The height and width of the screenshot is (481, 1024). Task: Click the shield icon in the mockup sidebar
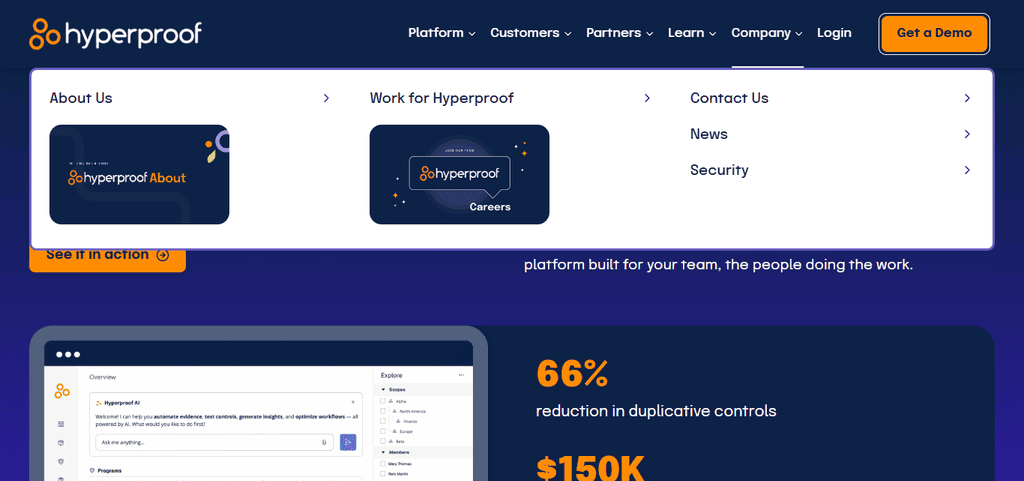61,461
